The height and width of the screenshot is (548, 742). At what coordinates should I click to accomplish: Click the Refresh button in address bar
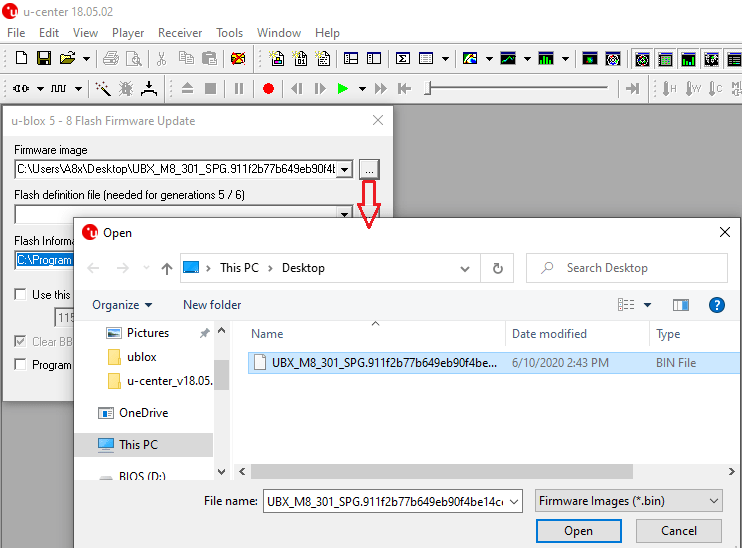pos(497,268)
